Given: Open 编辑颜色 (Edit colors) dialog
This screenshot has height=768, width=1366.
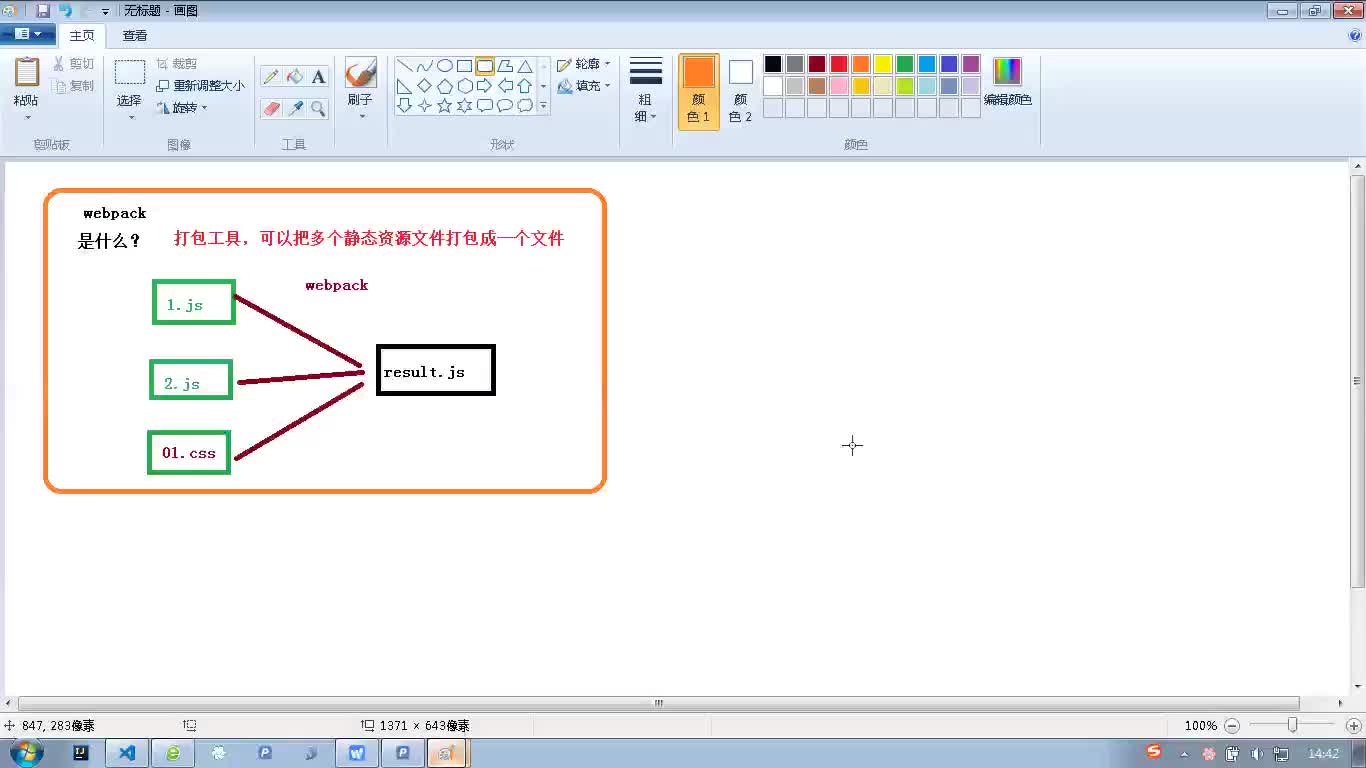Looking at the screenshot, I should (1008, 83).
